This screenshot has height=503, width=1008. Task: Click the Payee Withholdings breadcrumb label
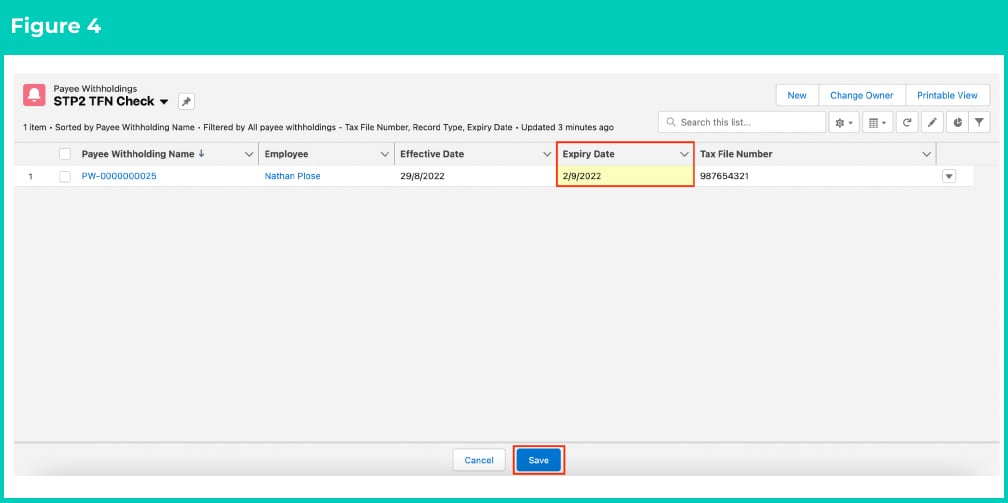(x=95, y=89)
